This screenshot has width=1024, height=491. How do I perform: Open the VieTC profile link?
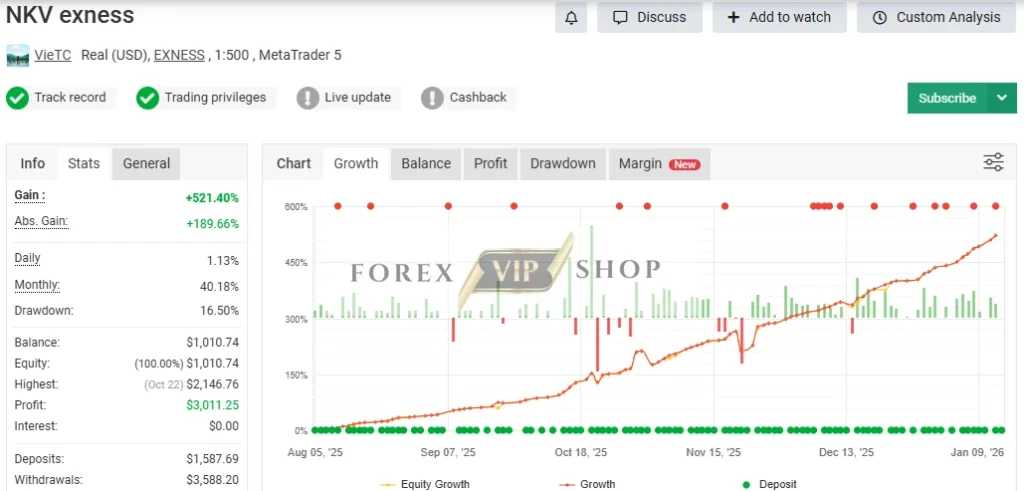(53, 55)
